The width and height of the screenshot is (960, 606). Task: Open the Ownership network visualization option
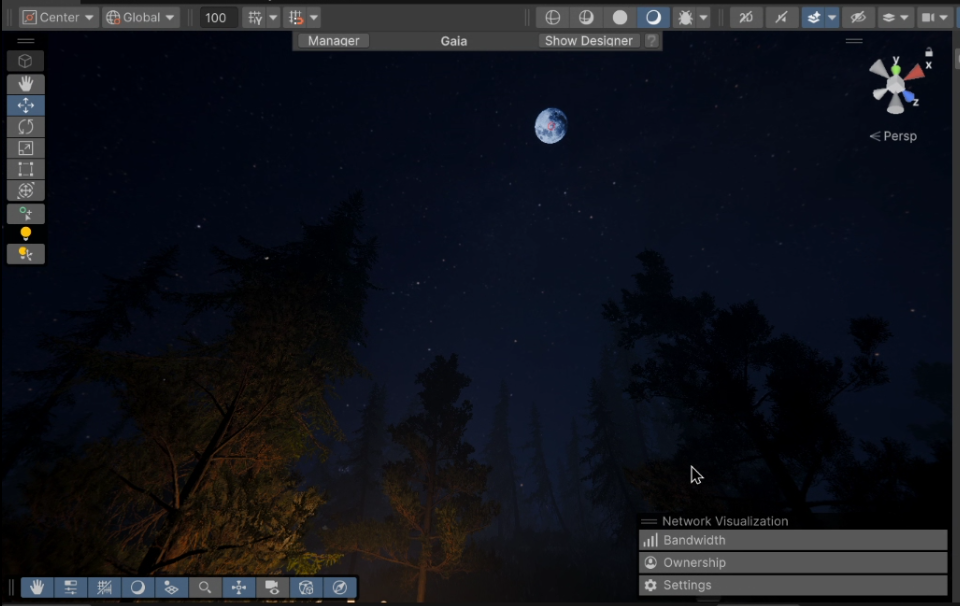tap(792, 563)
